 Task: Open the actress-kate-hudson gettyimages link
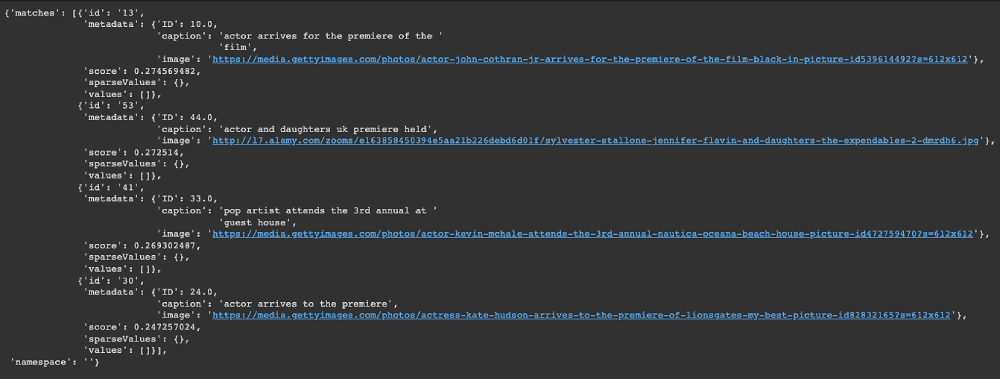click(582, 315)
